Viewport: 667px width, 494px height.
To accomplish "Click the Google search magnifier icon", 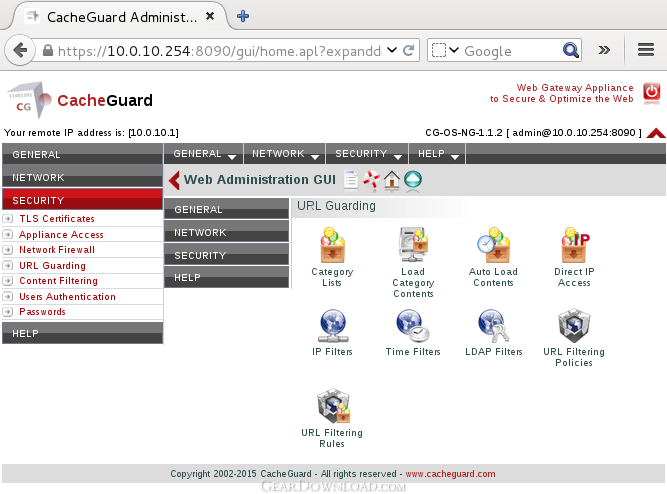I will click(570, 51).
